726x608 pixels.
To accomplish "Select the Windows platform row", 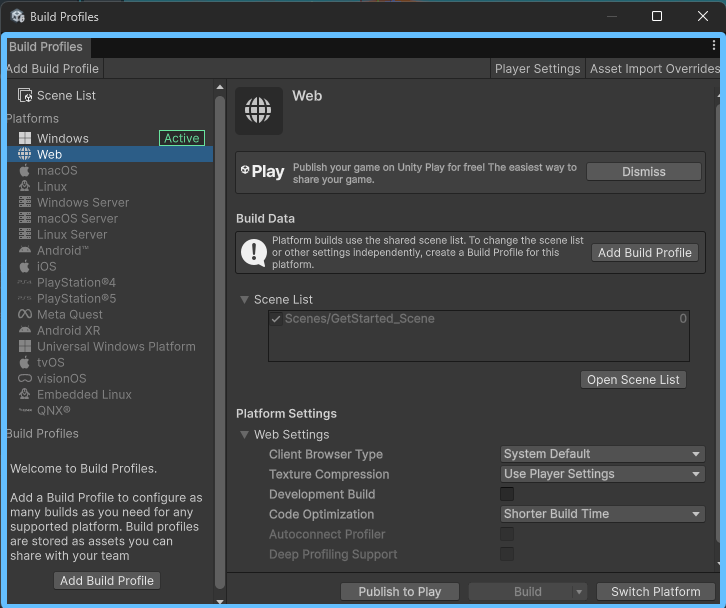I will click(x=110, y=138).
